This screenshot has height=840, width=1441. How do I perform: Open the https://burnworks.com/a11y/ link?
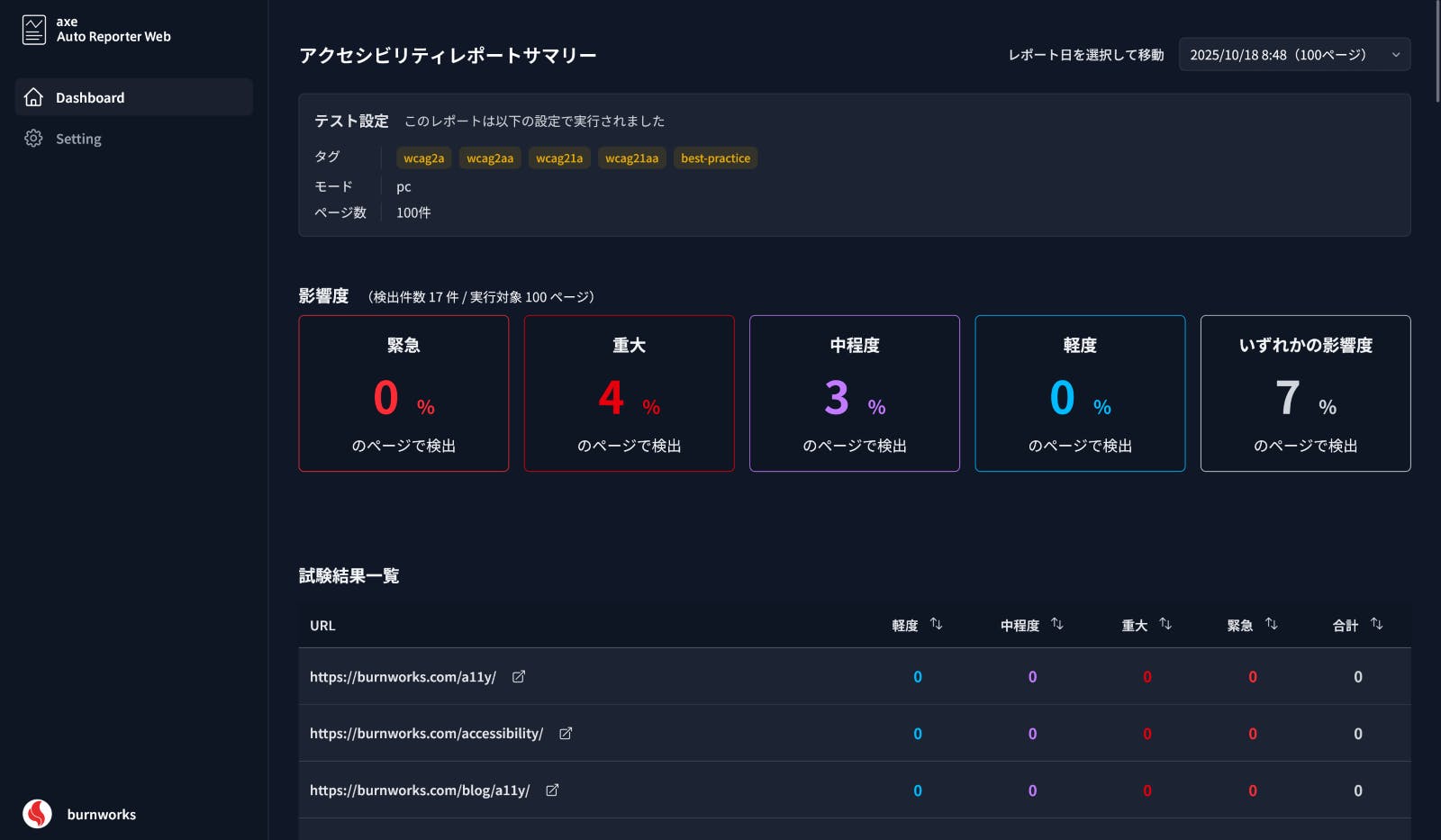(x=403, y=677)
